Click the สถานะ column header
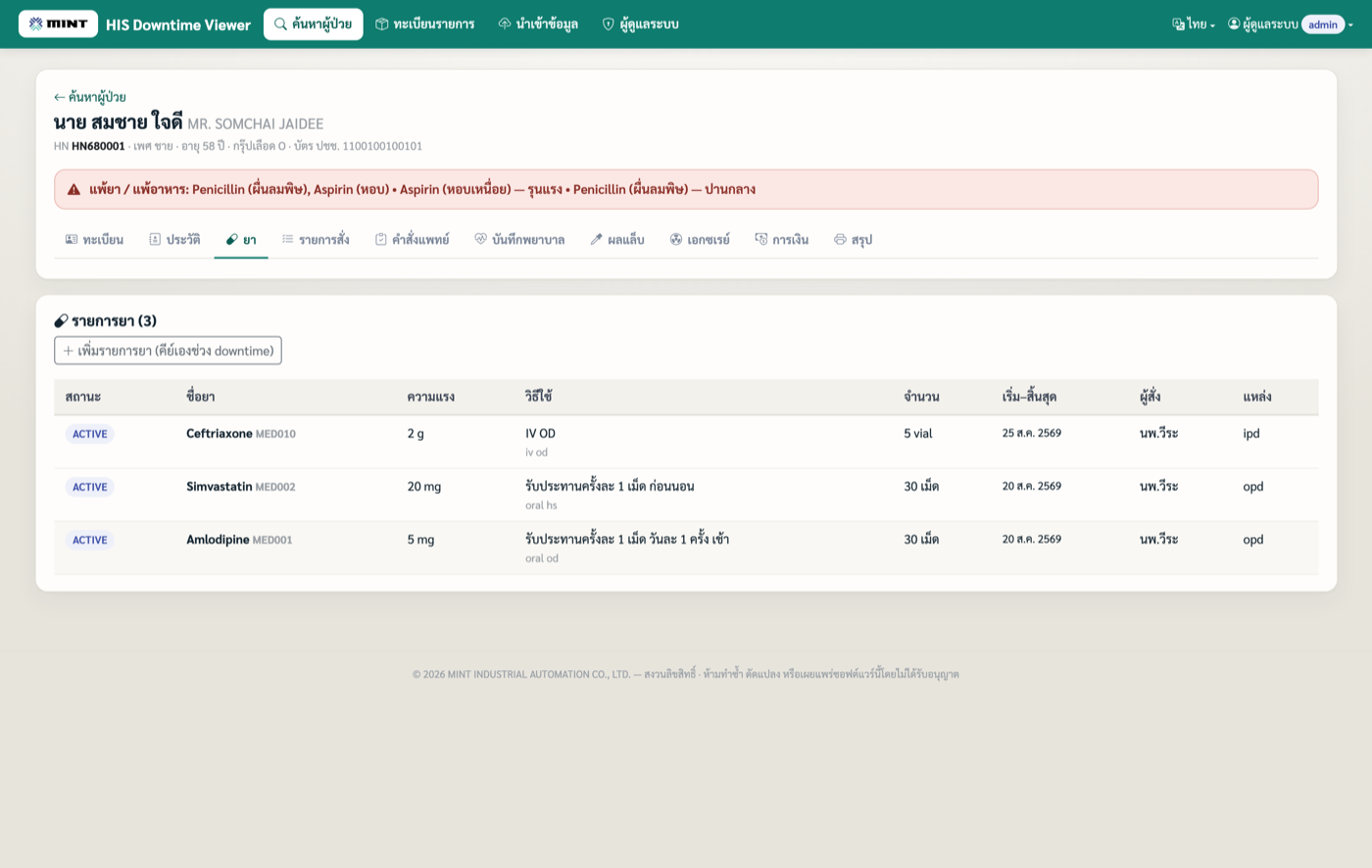Screen dimensions: 1372x868 coord(83,397)
